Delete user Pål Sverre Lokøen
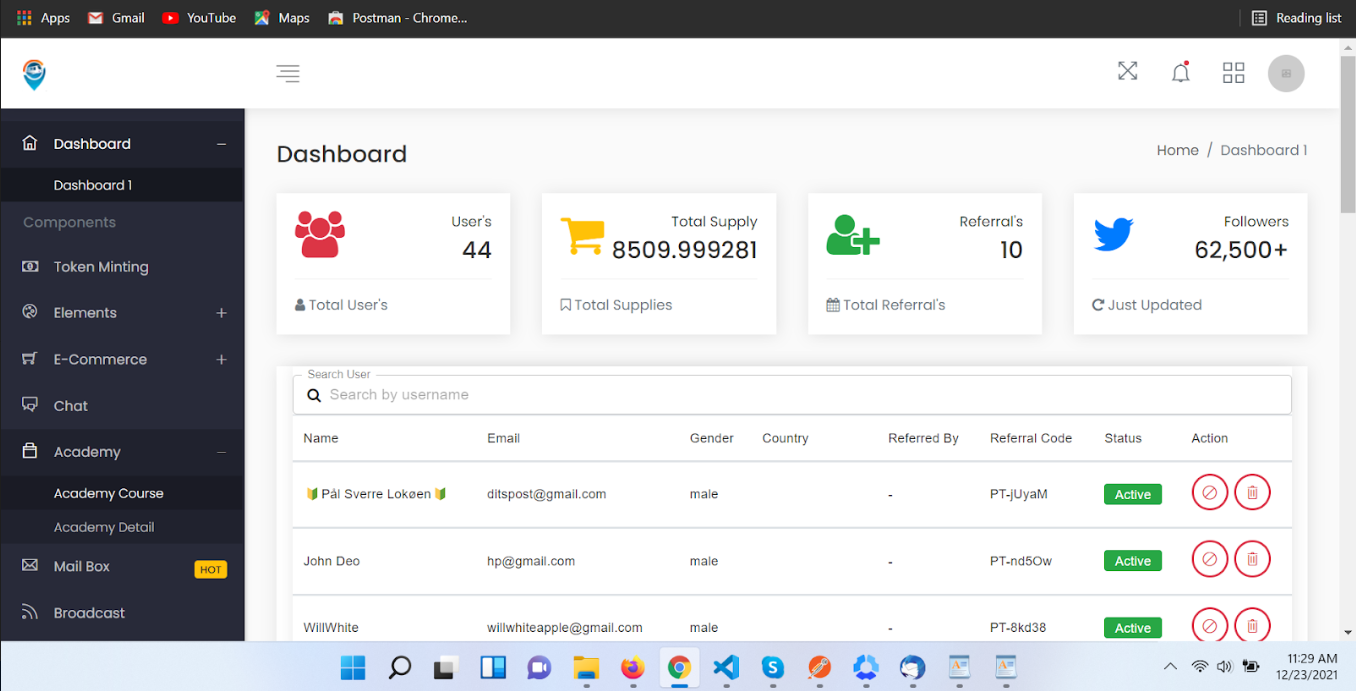The height and width of the screenshot is (691, 1356). point(1252,492)
